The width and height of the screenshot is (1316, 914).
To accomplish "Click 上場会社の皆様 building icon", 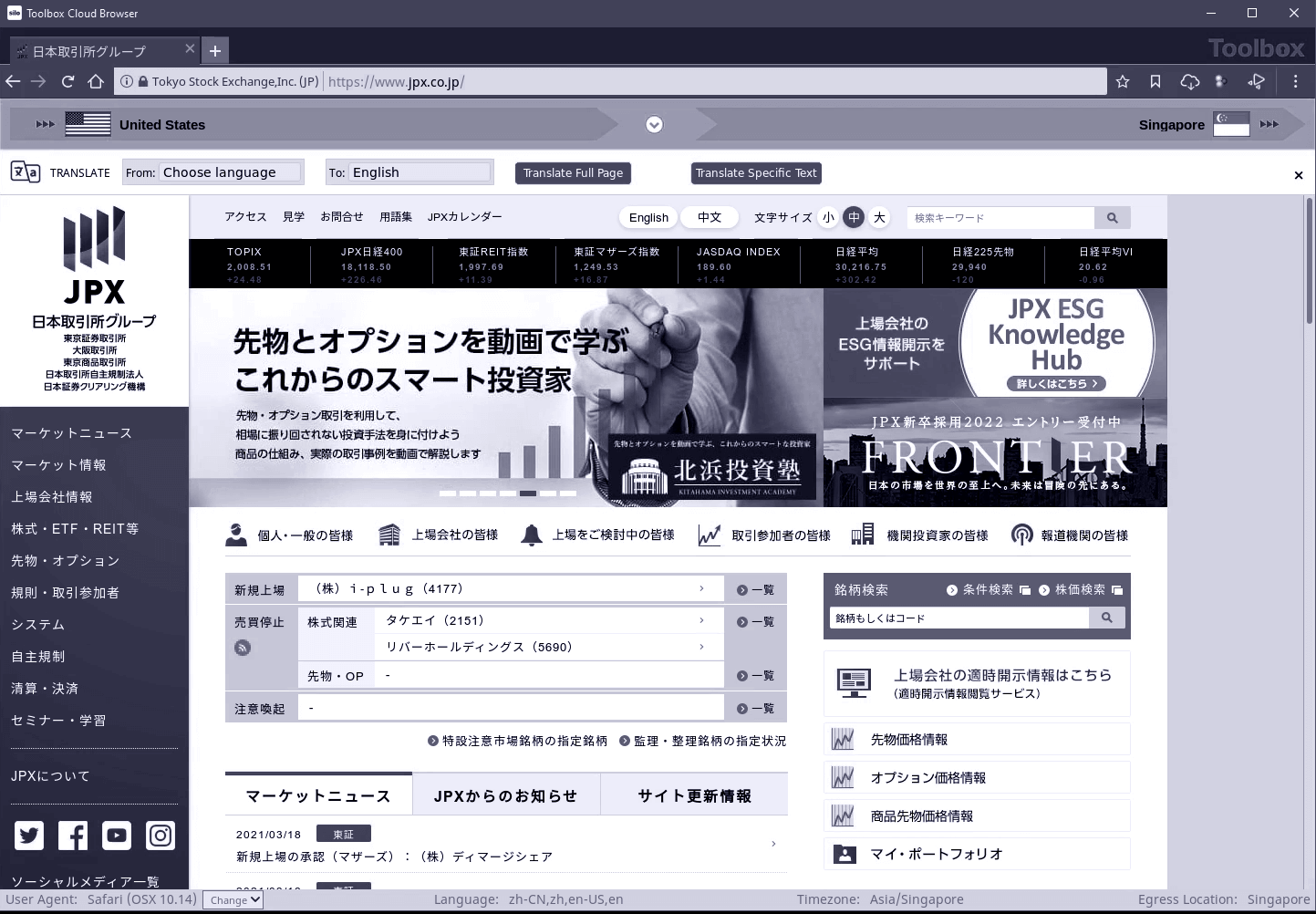I will pos(389,535).
